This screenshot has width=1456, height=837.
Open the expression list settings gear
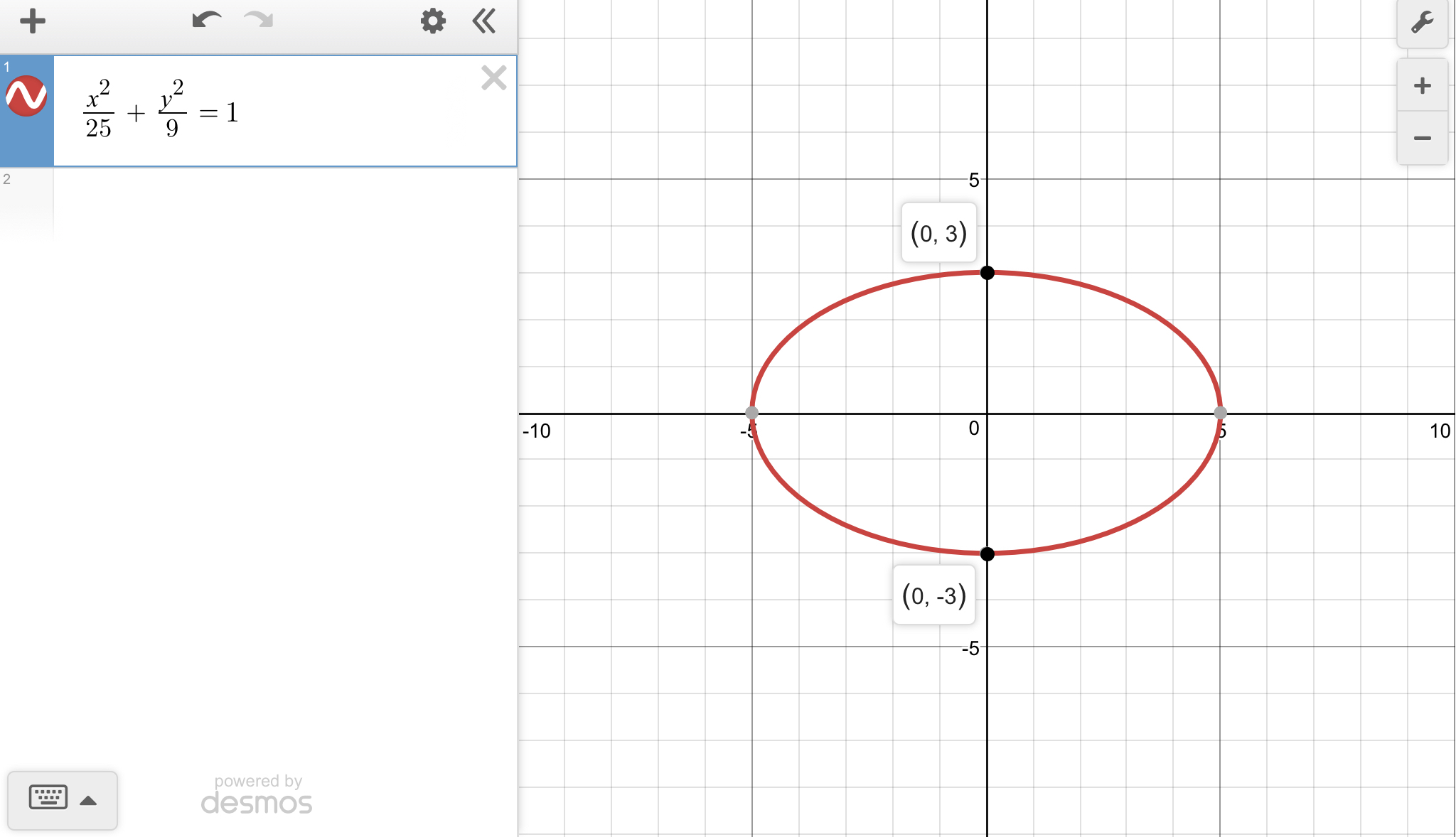pyautogui.click(x=433, y=21)
